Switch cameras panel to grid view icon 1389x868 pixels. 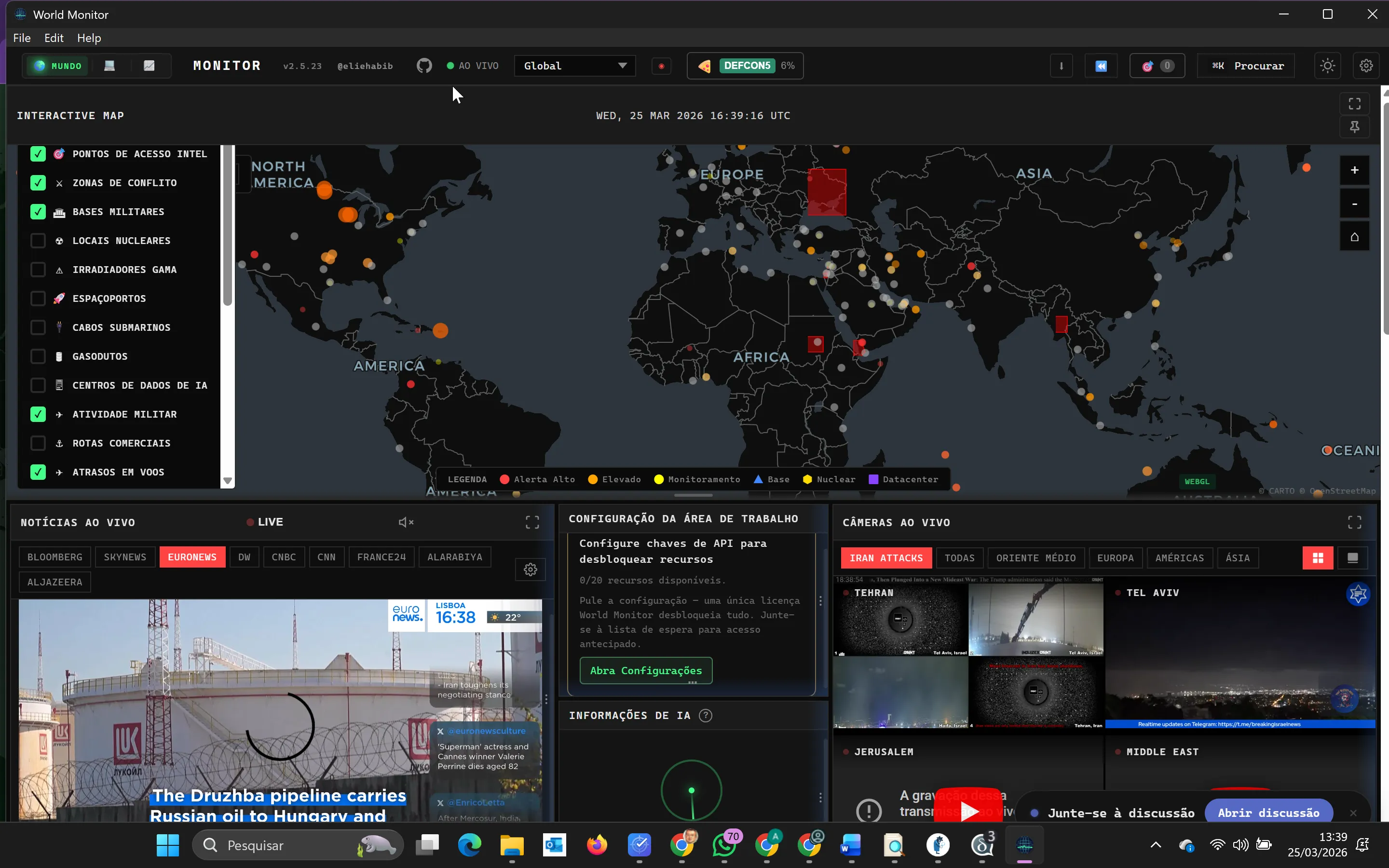(x=1317, y=557)
